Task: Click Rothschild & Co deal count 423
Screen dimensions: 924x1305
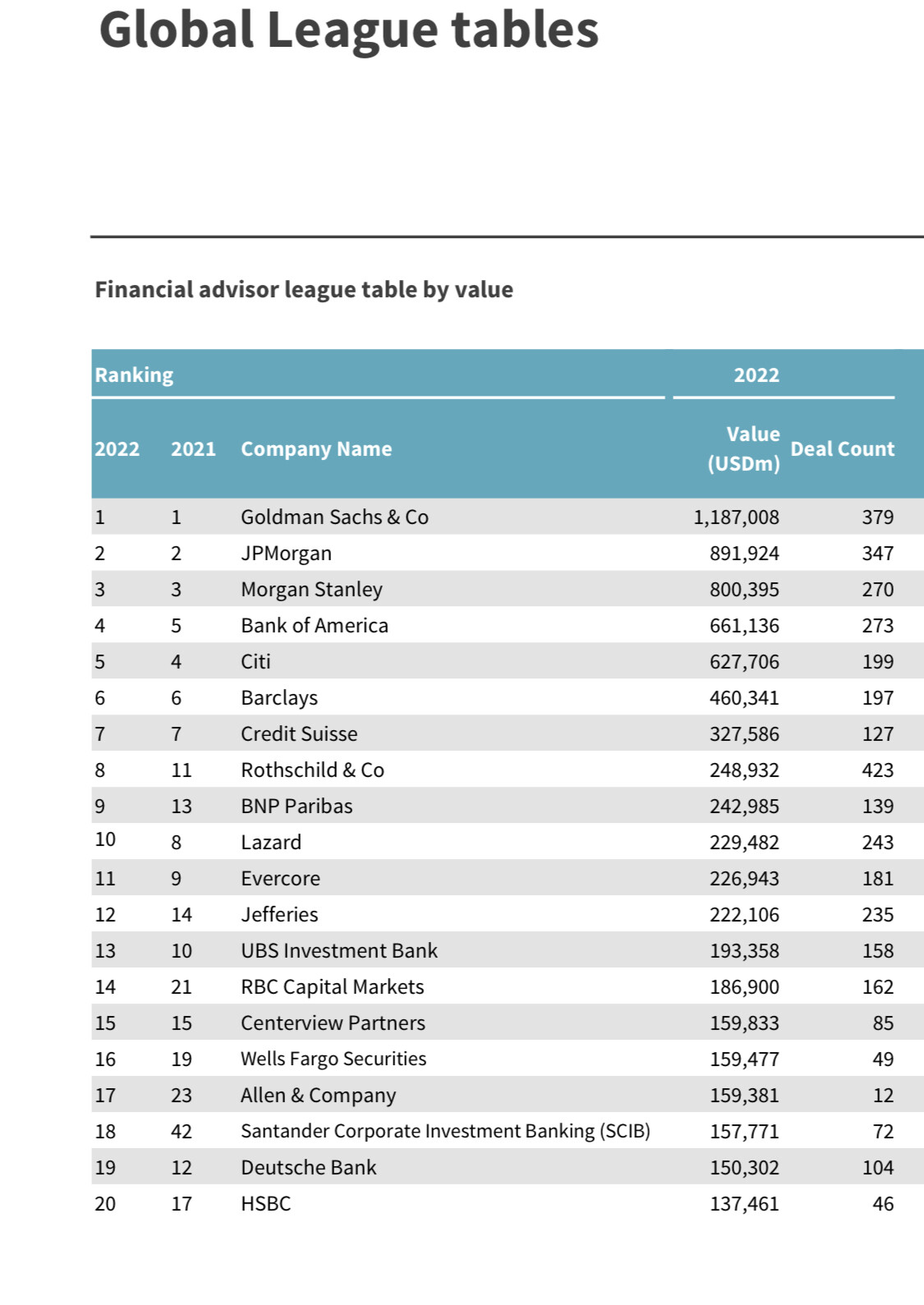Action: [x=878, y=770]
